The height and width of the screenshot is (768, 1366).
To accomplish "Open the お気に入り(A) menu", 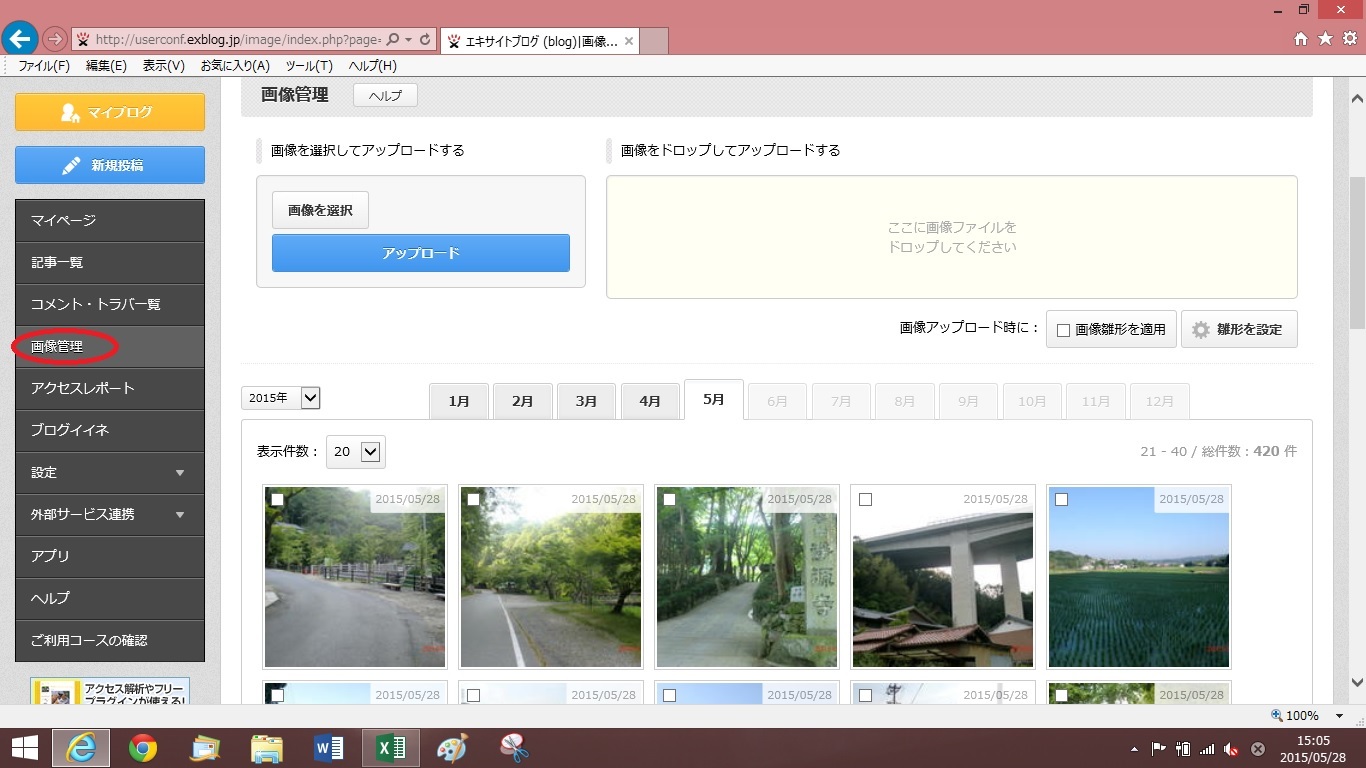I will click(x=235, y=66).
